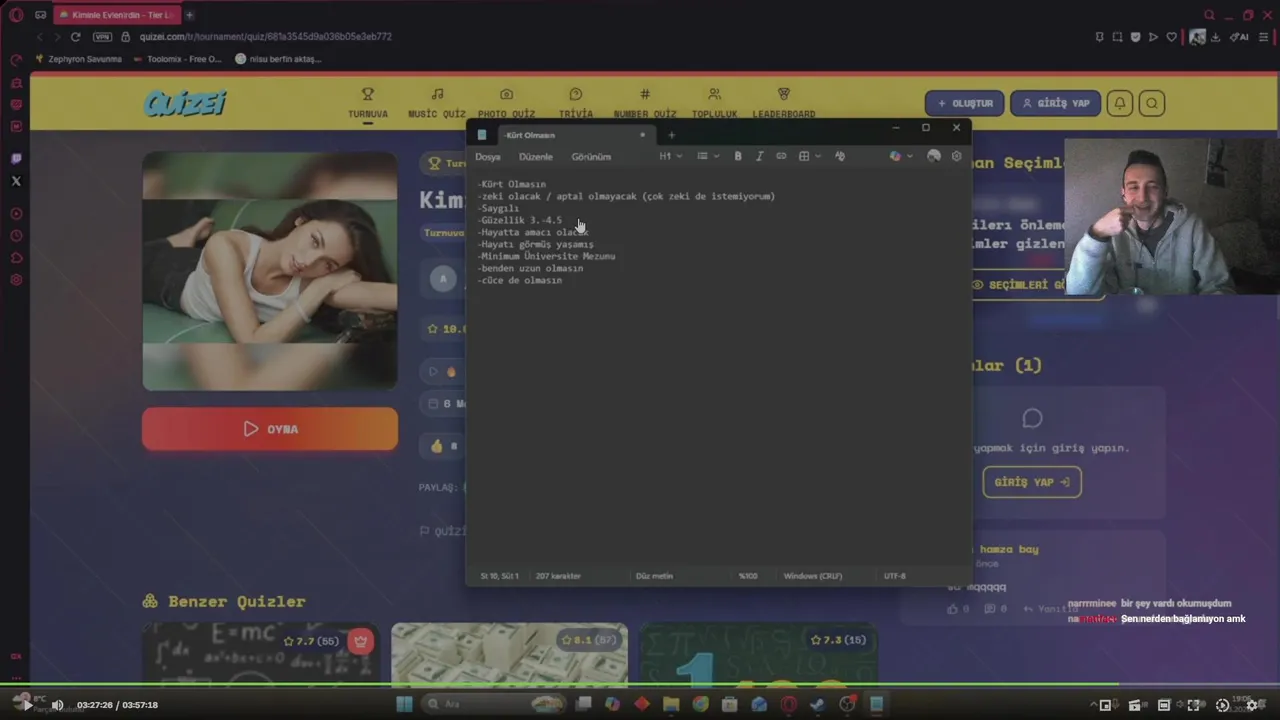This screenshot has height=720, width=1280.
Task: Click the browser download icon
Action: pyautogui.click(x=1216, y=37)
